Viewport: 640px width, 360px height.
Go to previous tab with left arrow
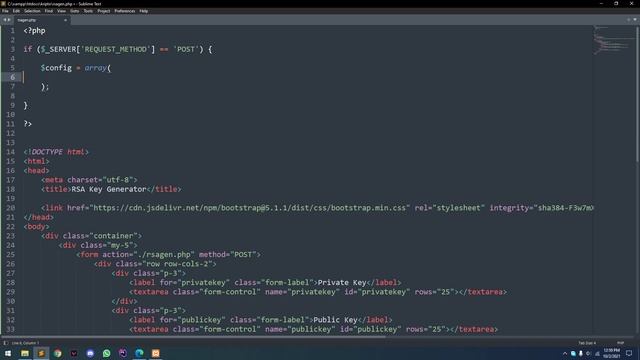click(x=5, y=20)
